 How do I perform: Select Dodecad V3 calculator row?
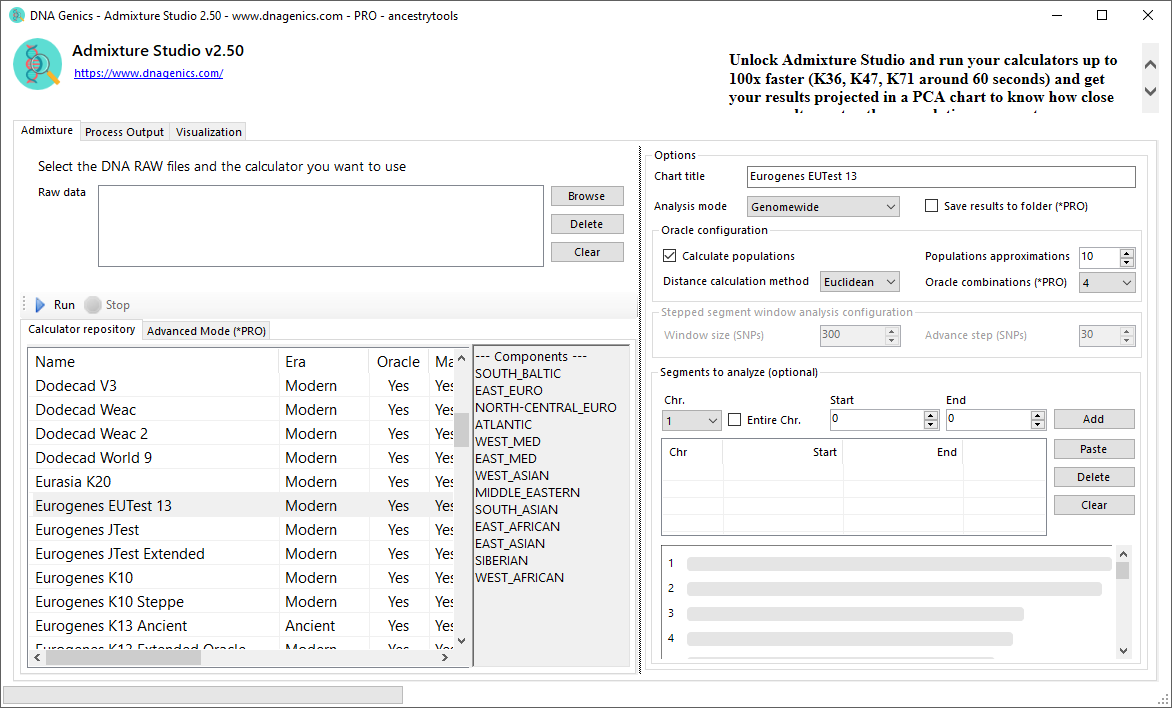[241, 386]
